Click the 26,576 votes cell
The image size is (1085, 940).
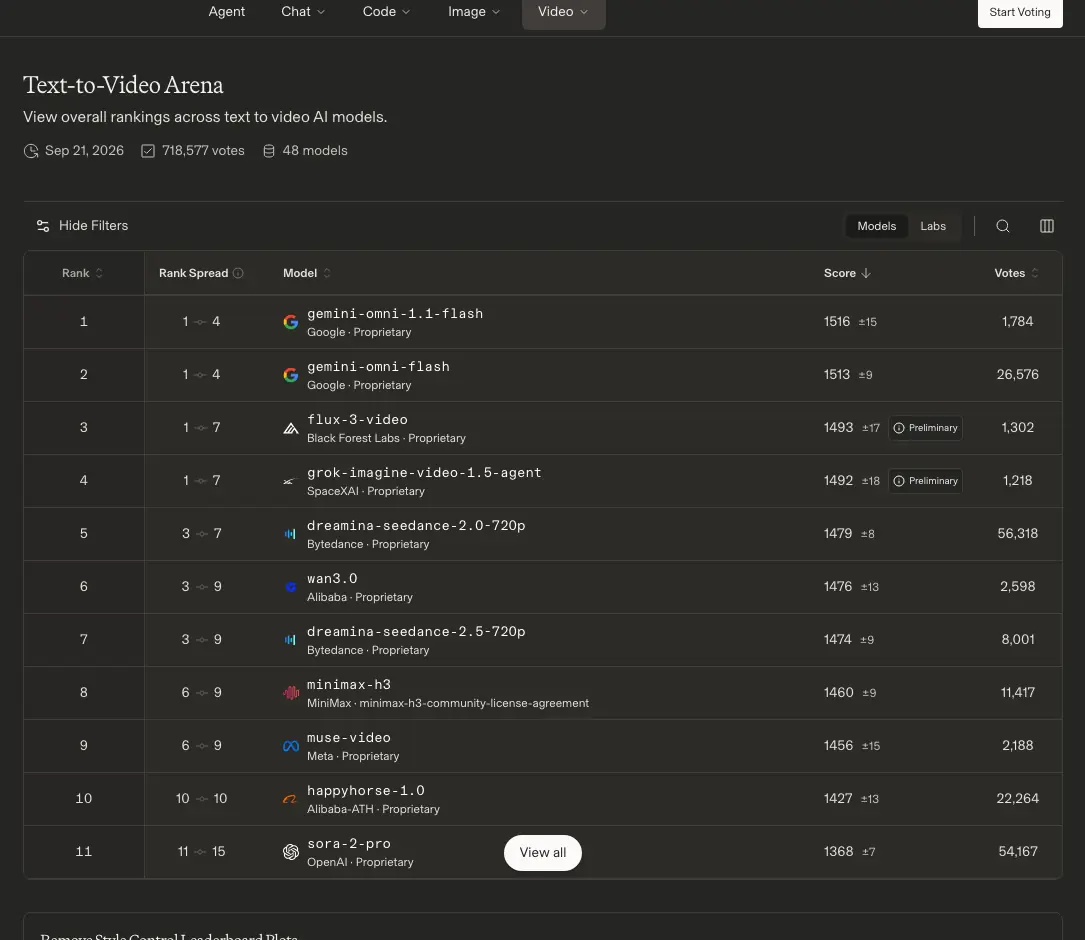pos(1017,374)
